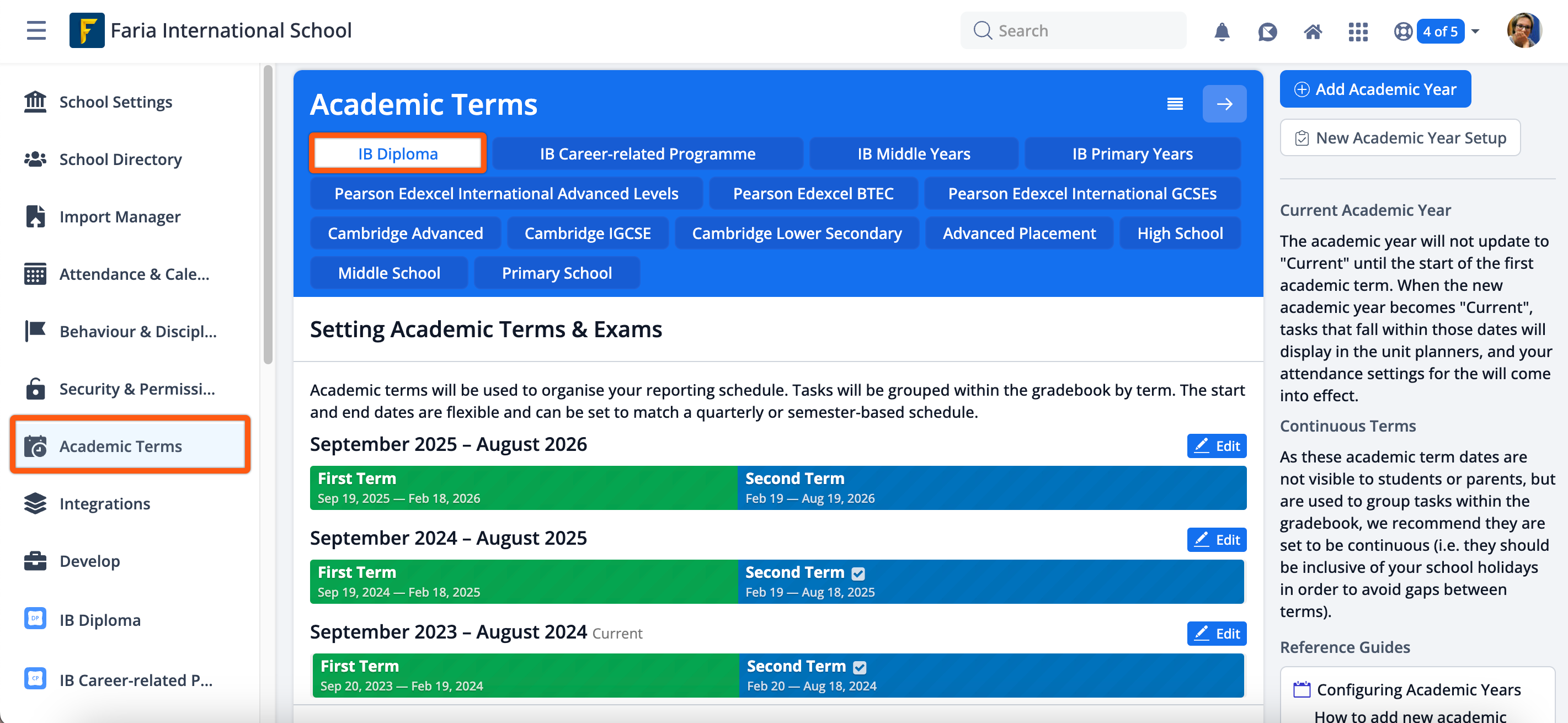Image resolution: width=1568 pixels, height=723 pixels.
Task: Click the arrow button in Academic Terms header
Action: (x=1224, y=104)
